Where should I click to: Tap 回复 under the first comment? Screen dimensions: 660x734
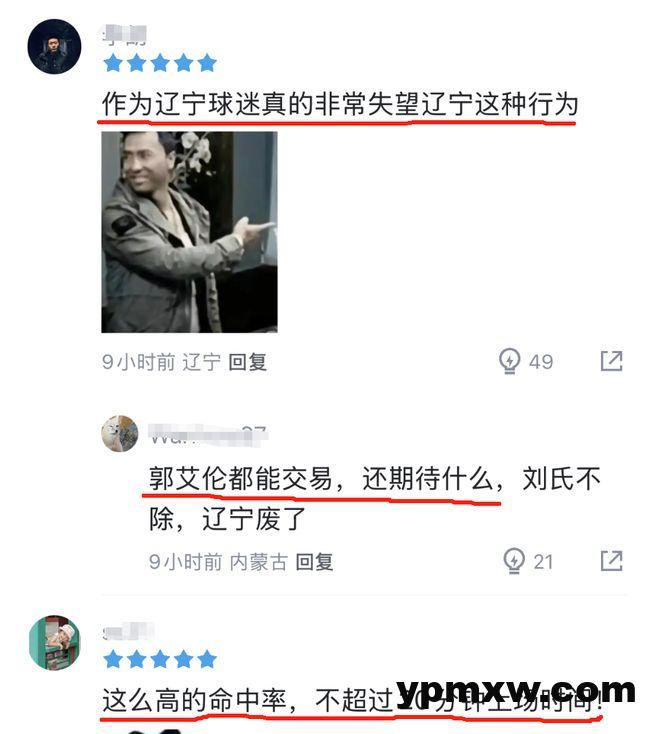[248, 362]
